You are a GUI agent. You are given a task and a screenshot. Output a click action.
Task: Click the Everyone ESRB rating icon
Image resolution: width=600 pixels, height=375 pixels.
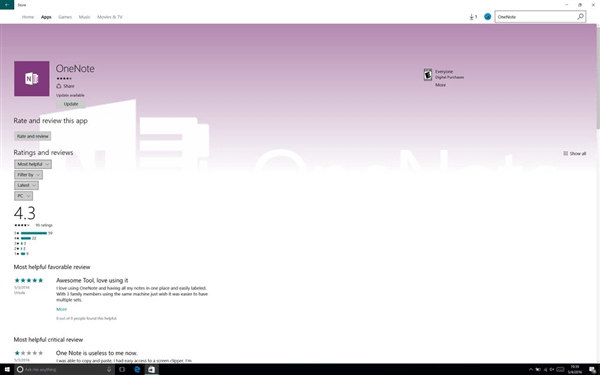pos(428,74)
